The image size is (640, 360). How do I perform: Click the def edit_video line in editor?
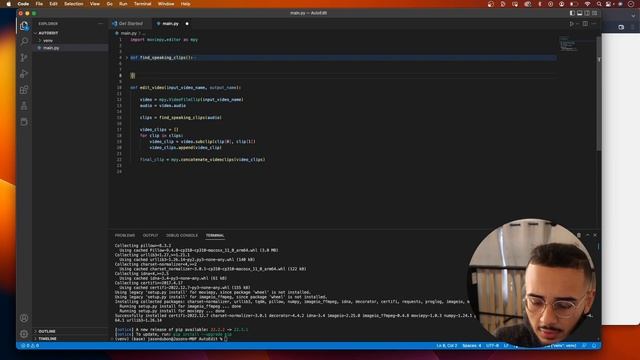(186, 87)
